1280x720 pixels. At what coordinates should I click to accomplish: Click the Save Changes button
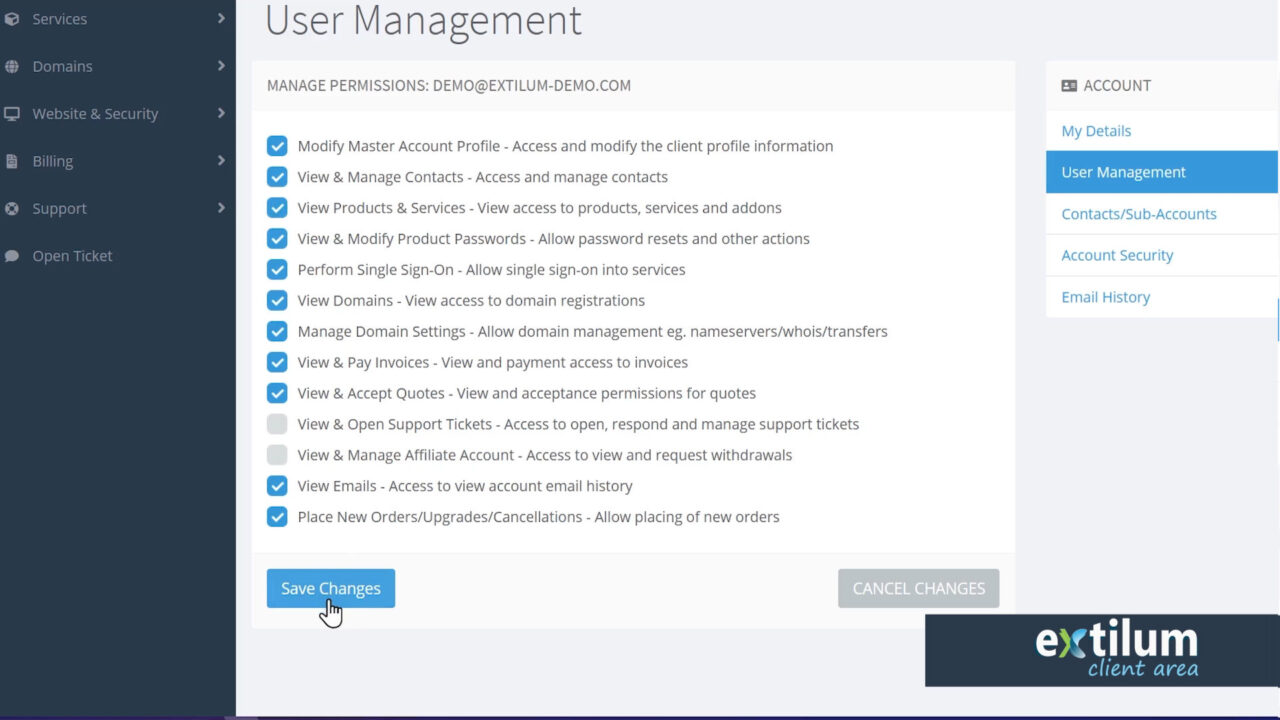point(330,588)
